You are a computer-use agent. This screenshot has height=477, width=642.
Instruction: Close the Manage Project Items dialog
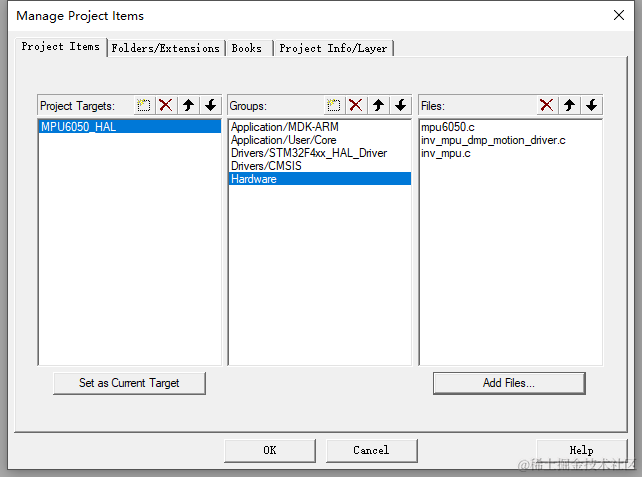619,16
